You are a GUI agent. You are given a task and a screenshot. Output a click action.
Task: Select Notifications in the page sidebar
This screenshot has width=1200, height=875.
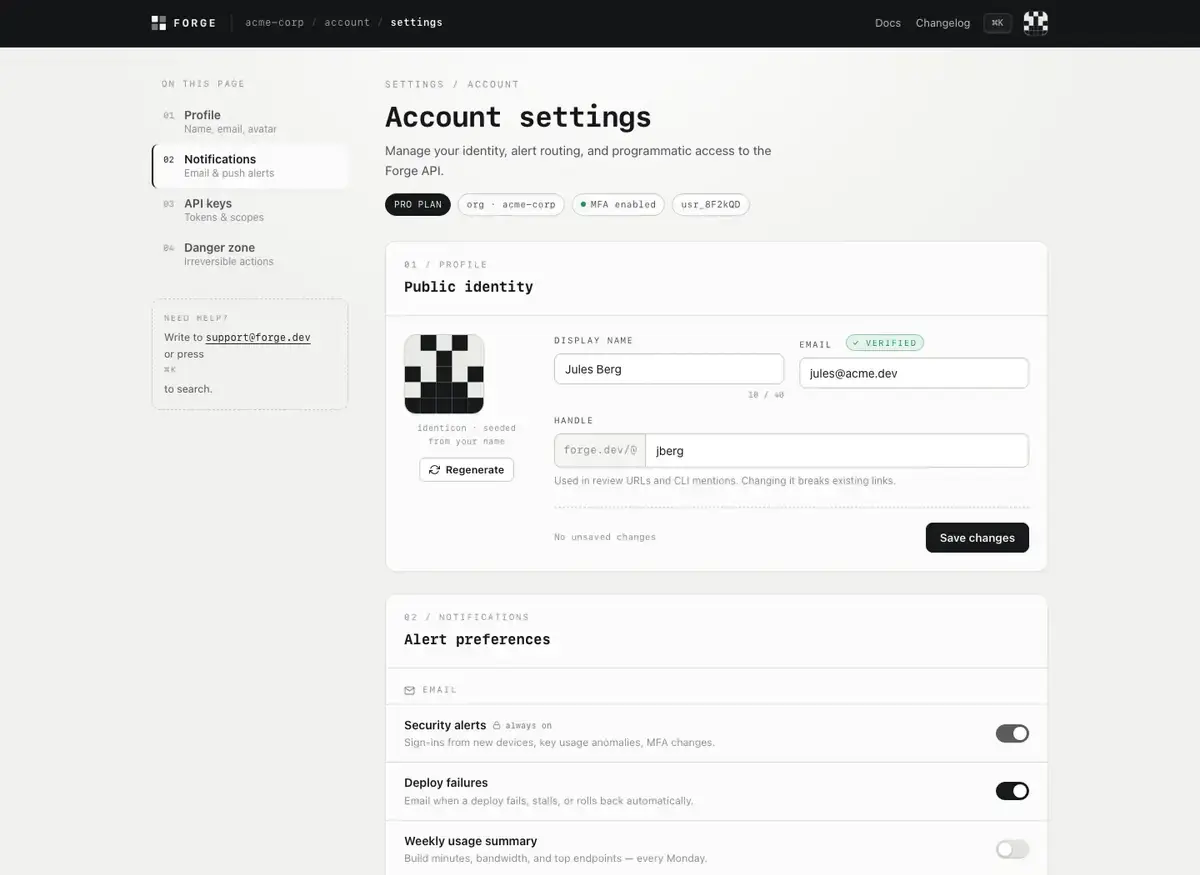[x=250, y=166]
